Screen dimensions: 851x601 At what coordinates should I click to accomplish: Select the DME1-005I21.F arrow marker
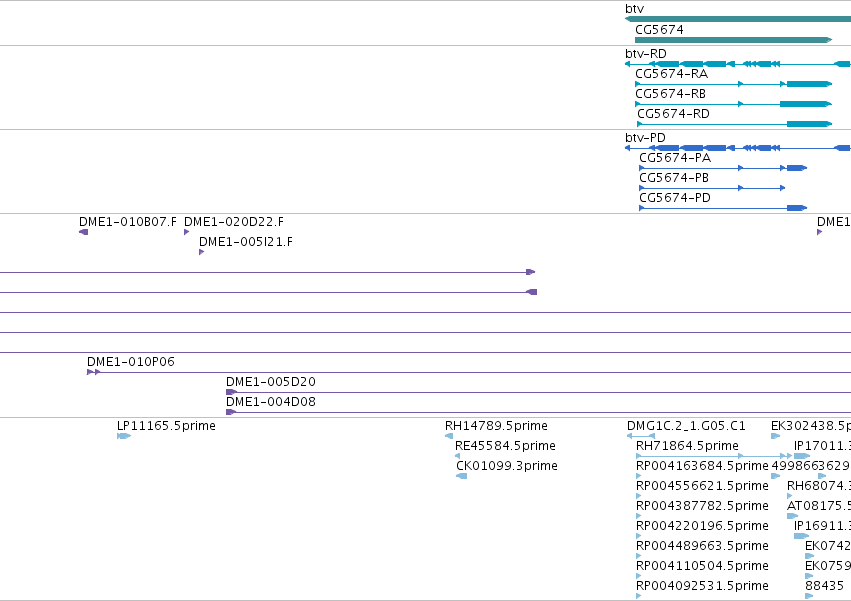(x=201, y=252)
